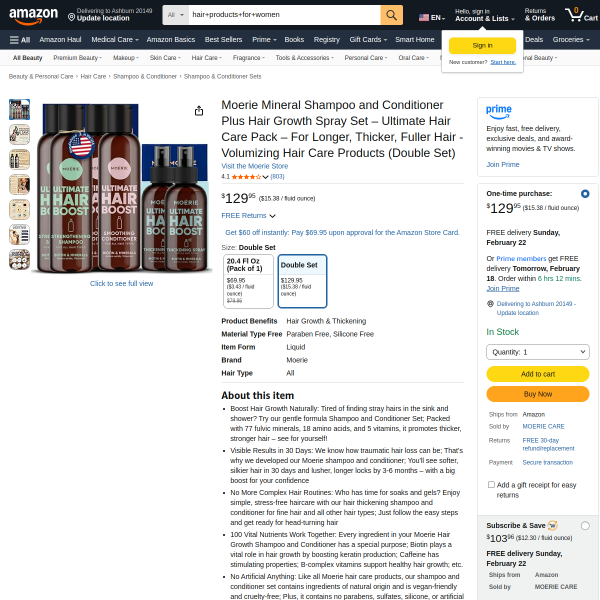Open the shopping cart icon

tap(581, 15)
